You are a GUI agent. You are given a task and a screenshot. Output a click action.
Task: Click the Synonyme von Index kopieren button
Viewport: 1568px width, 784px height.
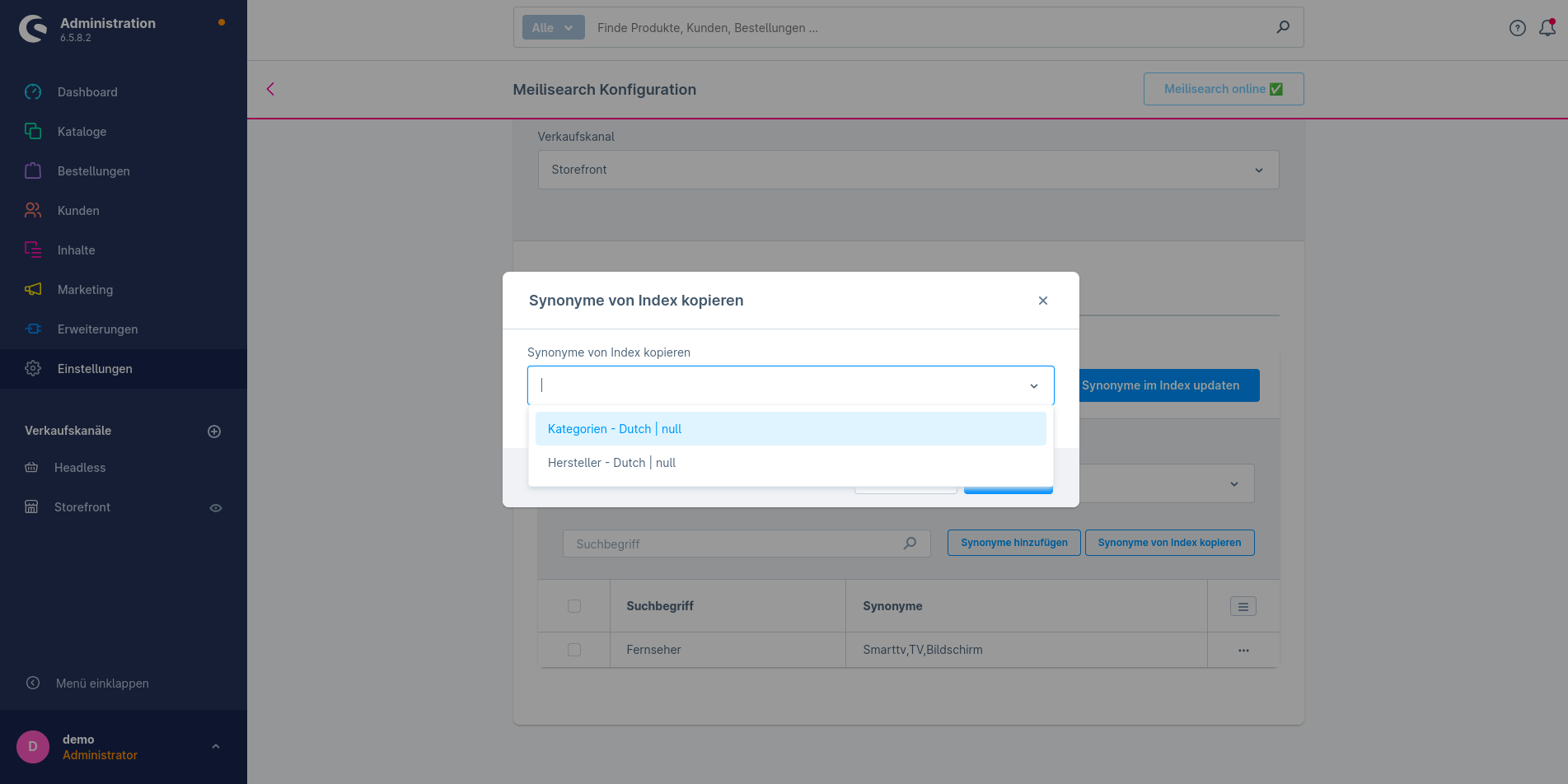coord(1170,543)
